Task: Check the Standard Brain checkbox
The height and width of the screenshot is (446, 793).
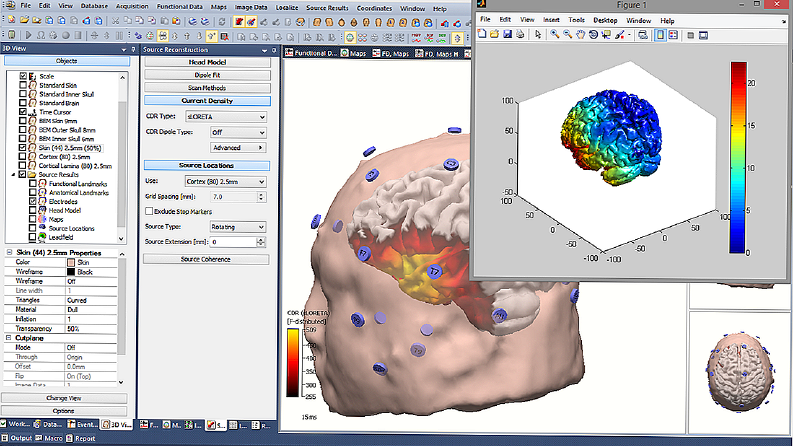Action: coord(23,103)
